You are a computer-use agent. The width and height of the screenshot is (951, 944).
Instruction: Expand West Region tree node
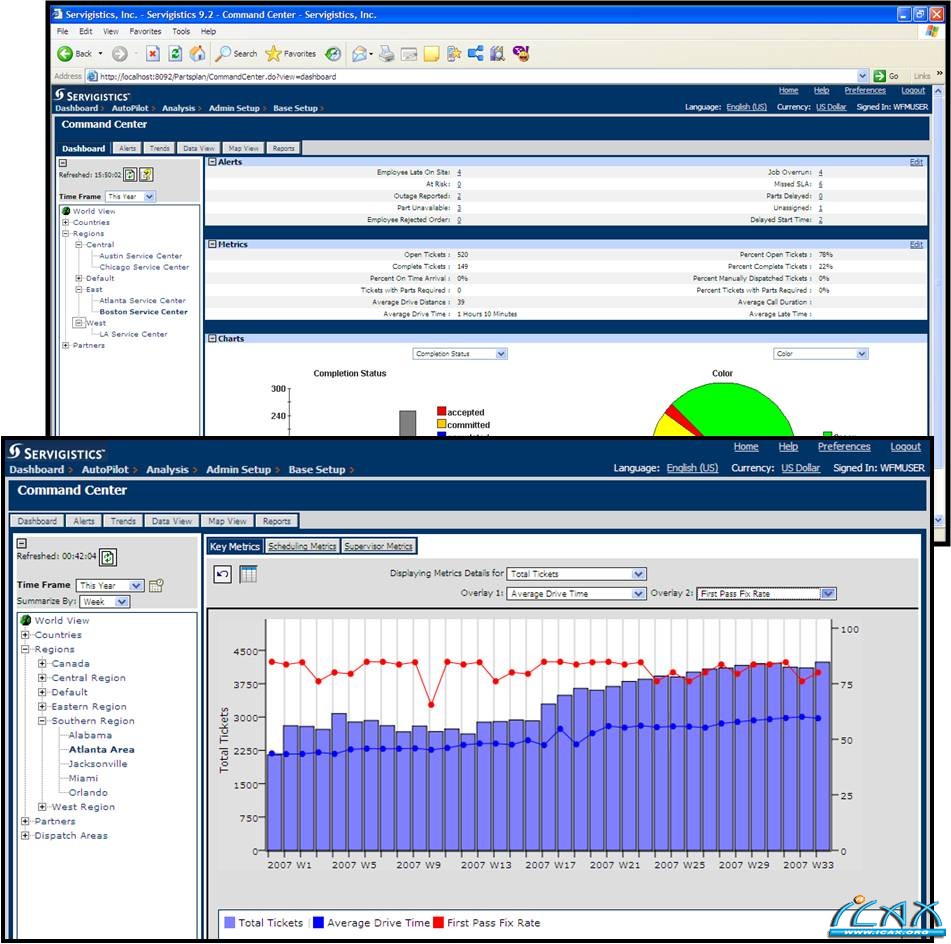pyautogui.click(x=42, y=807)
